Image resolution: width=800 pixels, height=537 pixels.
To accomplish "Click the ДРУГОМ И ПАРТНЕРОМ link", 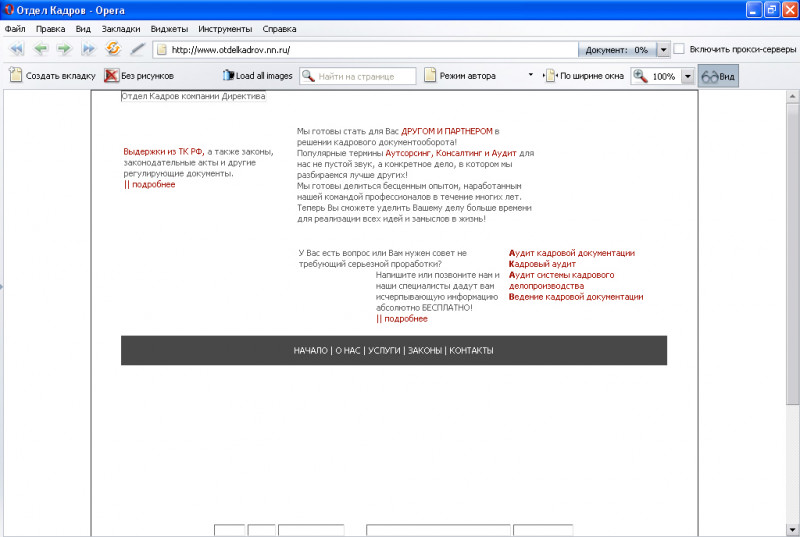I will coord(447,131).
